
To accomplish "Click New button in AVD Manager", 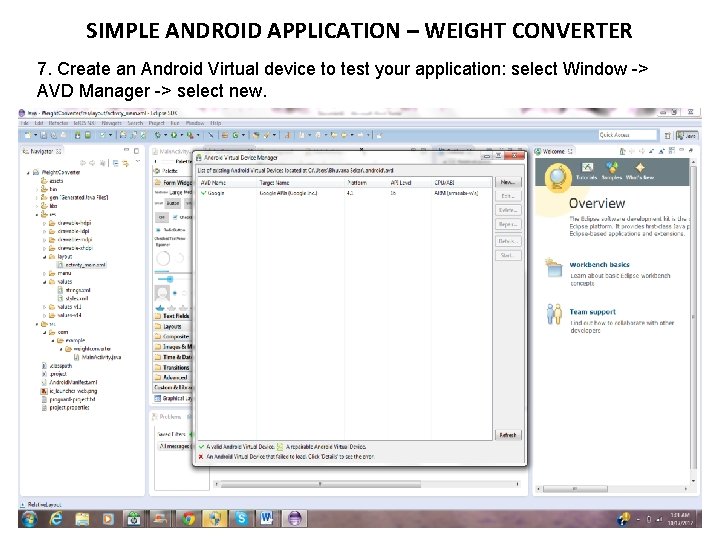I will [508, 182].
